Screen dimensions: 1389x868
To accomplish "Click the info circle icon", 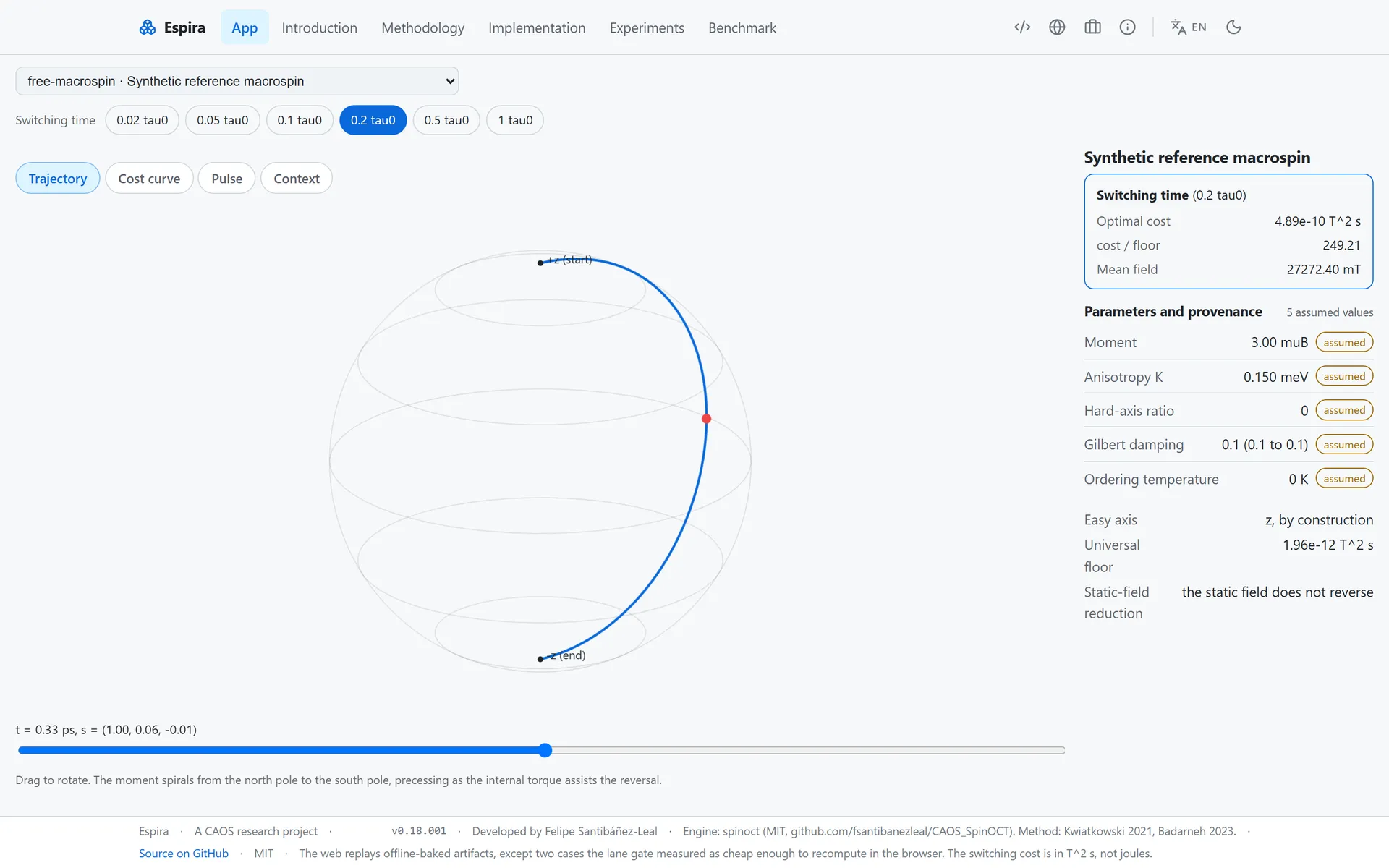I will pos(1127,27).
